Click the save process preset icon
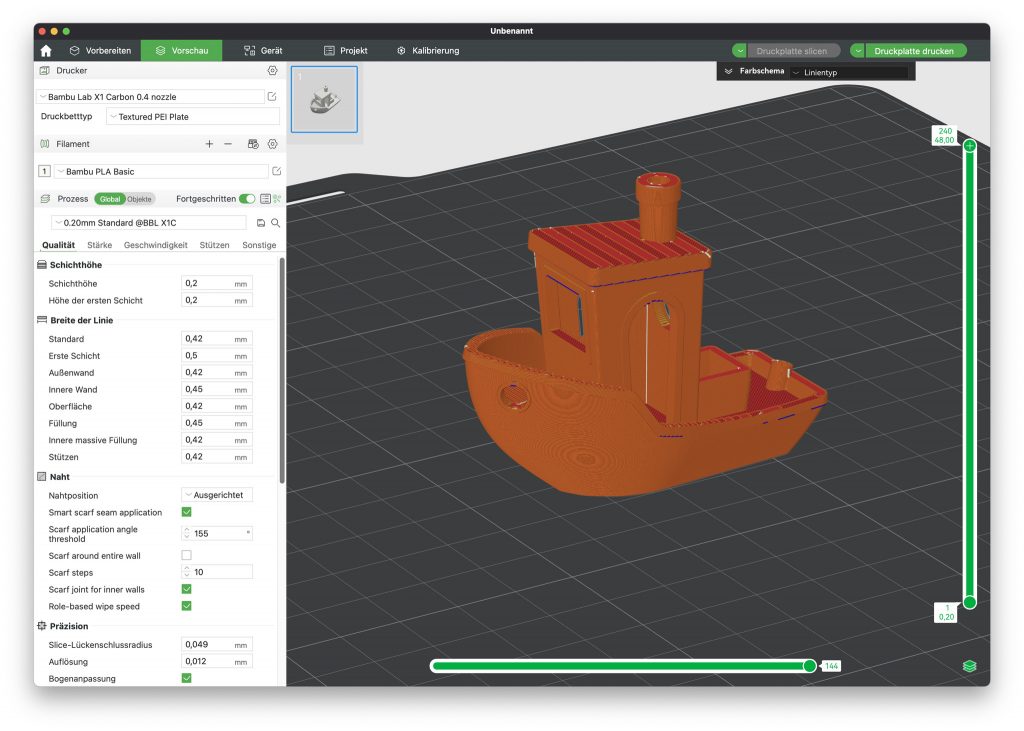This screenshot has height=731, width=1024. (261, 223)
